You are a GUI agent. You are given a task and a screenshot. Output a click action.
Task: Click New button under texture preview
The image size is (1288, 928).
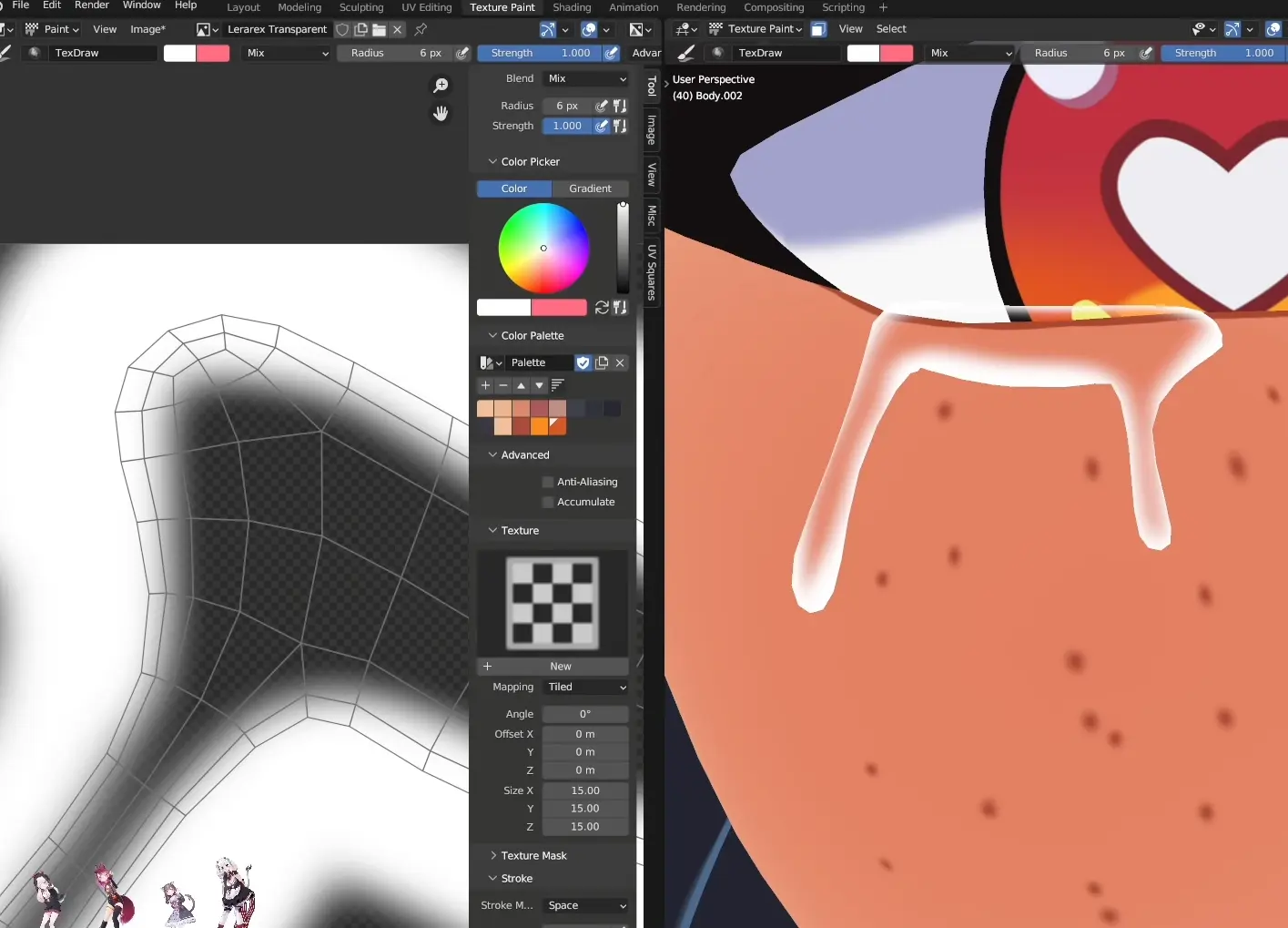(x=560, y=667)
